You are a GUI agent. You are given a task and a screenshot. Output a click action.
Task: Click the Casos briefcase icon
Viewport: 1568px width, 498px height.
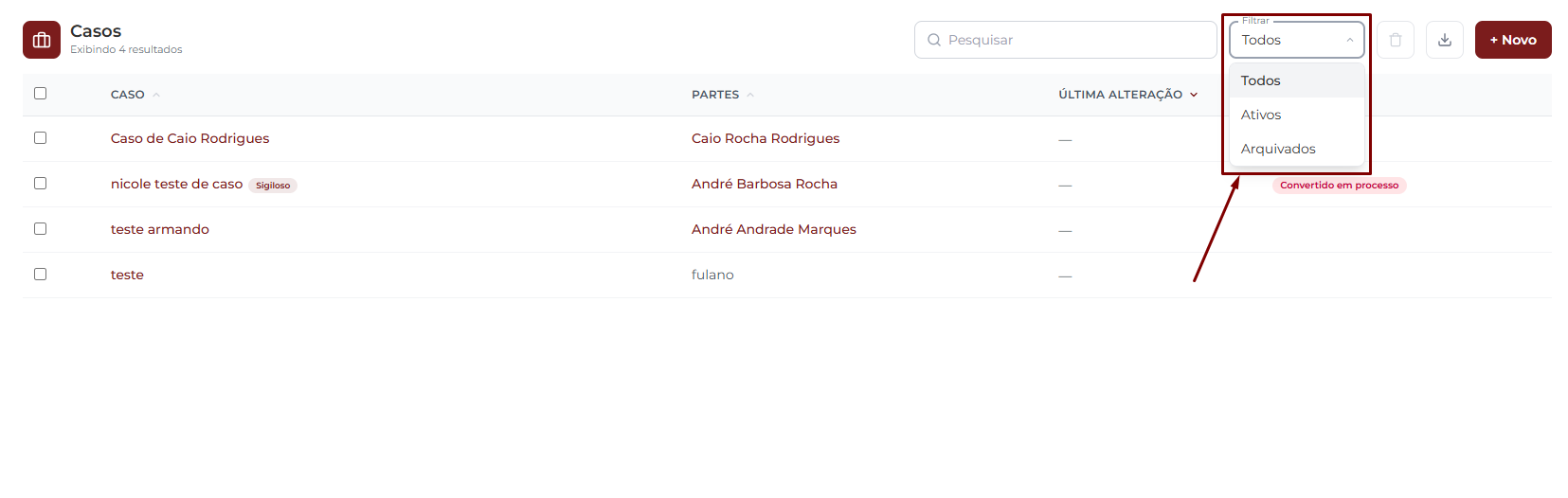(x=42, y=40)
